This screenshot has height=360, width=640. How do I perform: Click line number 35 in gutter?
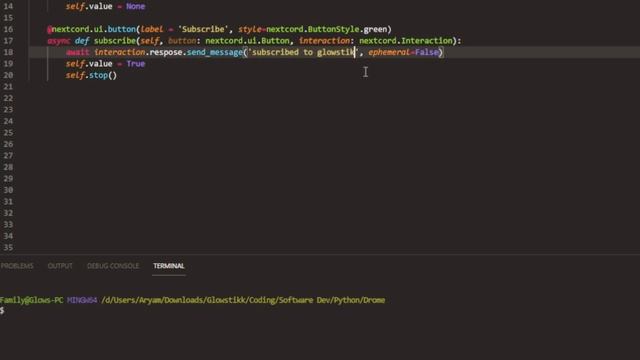pyautogui.click(x=8, y=247)
